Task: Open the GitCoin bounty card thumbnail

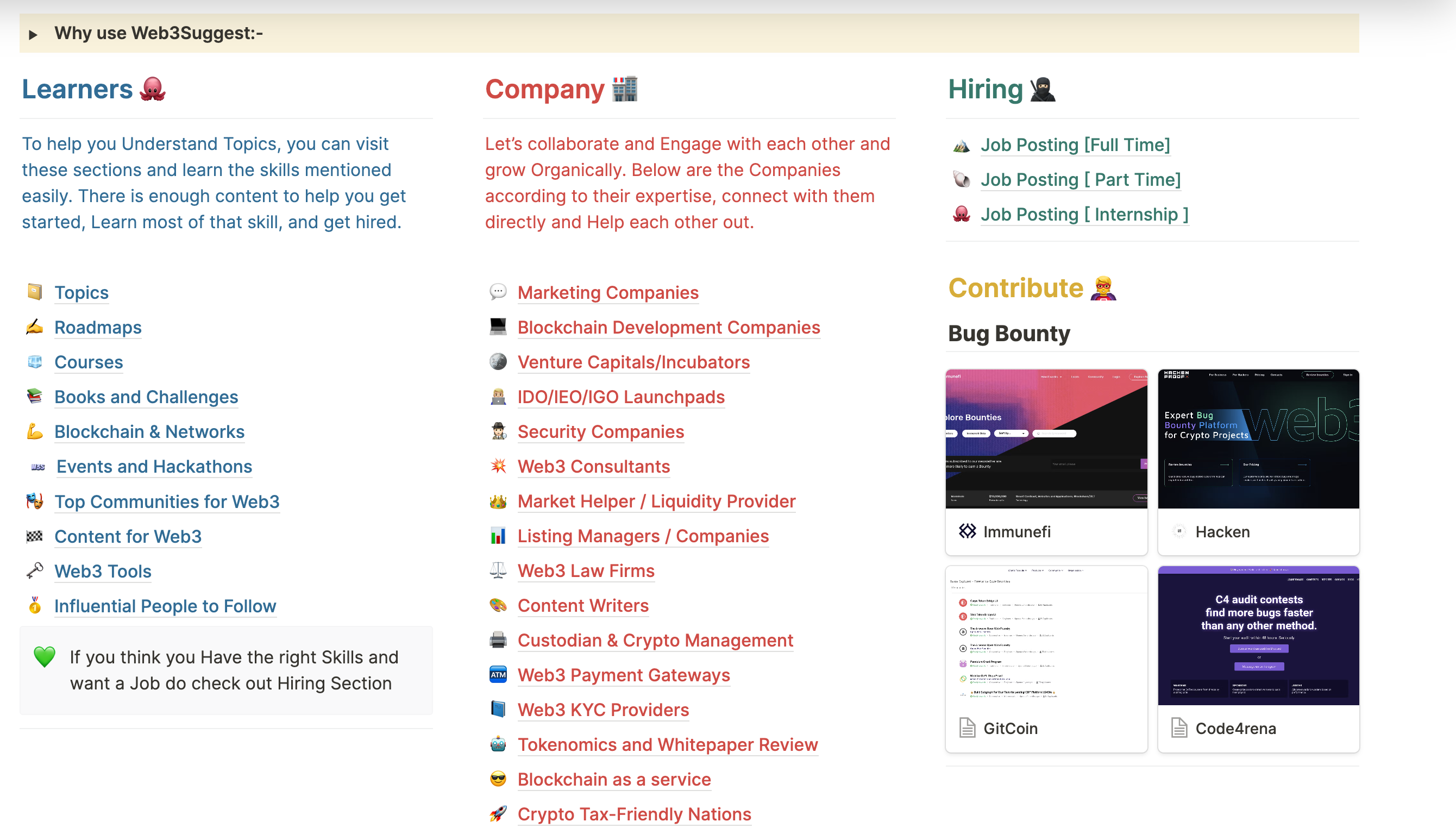Action: (1046, 636)
